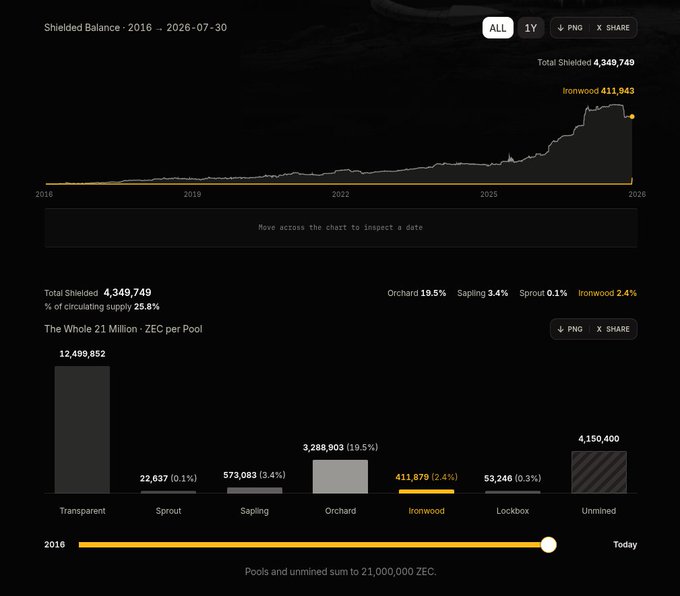
Task: Click the hatched Unmined bar
Action: pos(599,472)
